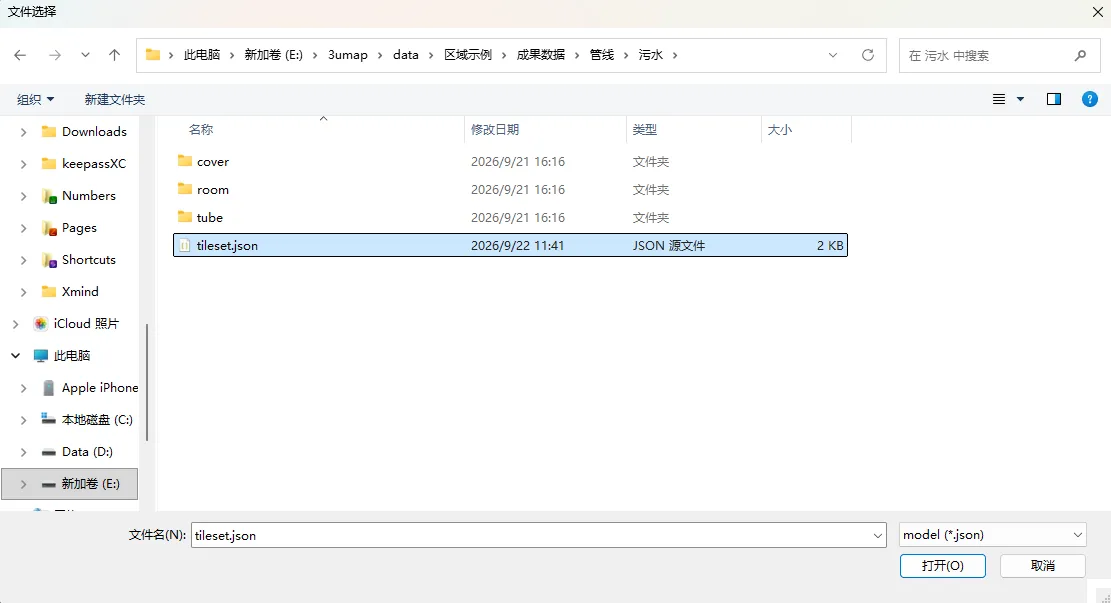Select the tileset.json file
Image resolution: width=1111 pixels, height=603 pixels.
tap(510, 245)
